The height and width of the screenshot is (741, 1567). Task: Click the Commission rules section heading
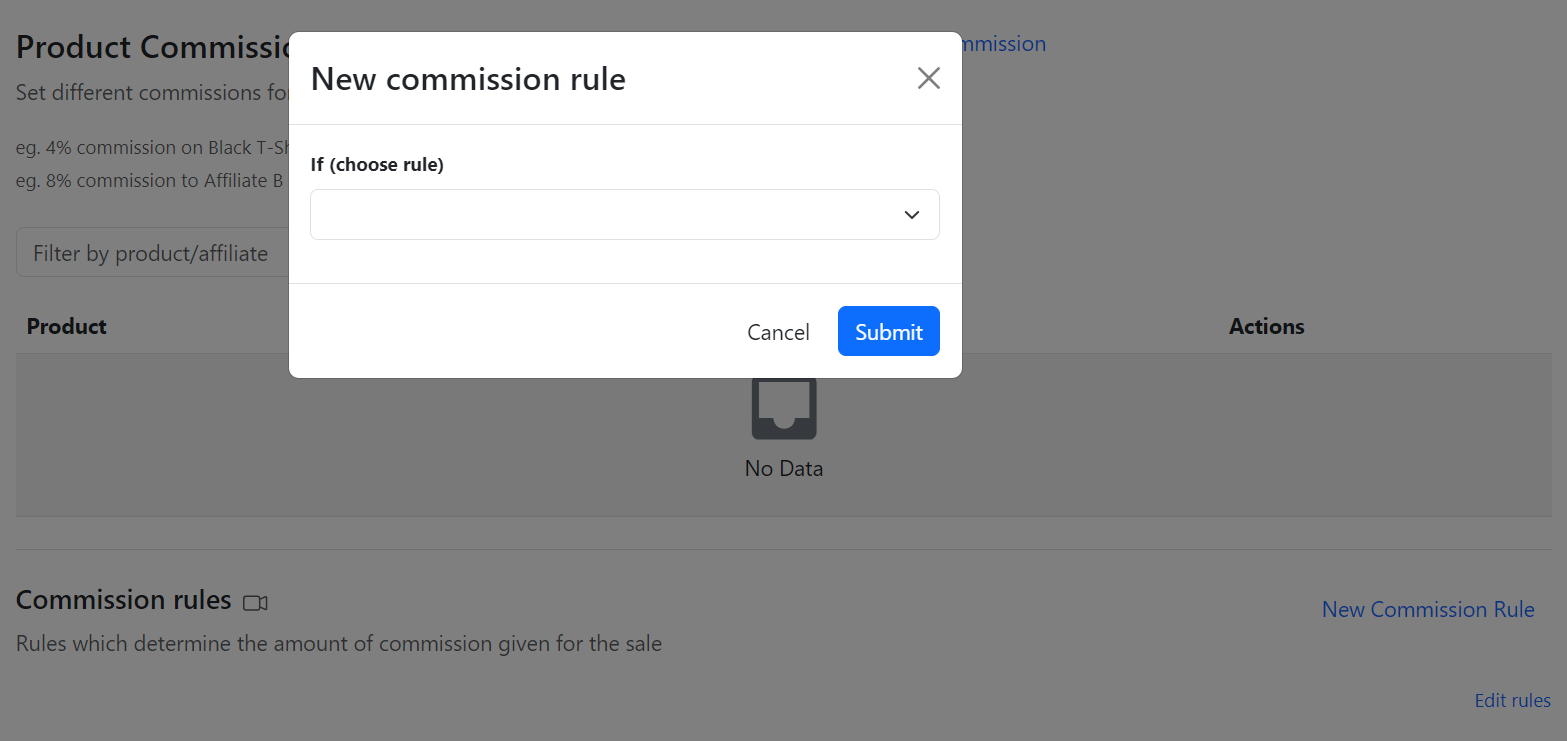[x=124, y=600]
